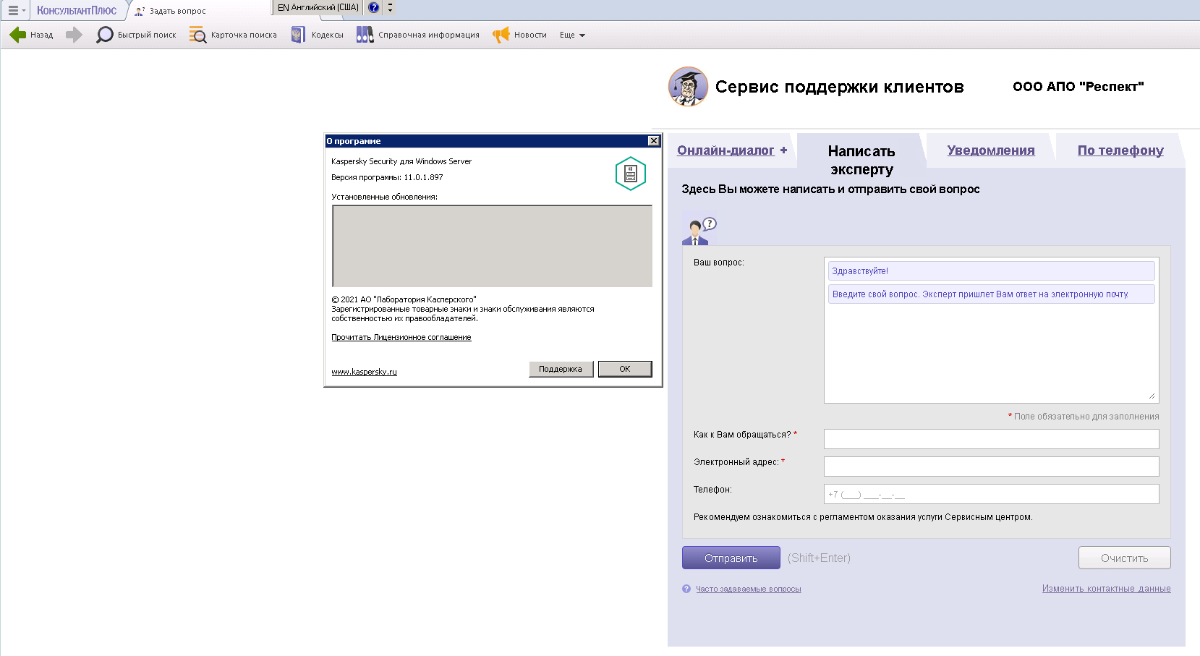Click OK in О программе dialog
Image resolution: width=1200 pixels, height=656 pixels.
(625, 369)
